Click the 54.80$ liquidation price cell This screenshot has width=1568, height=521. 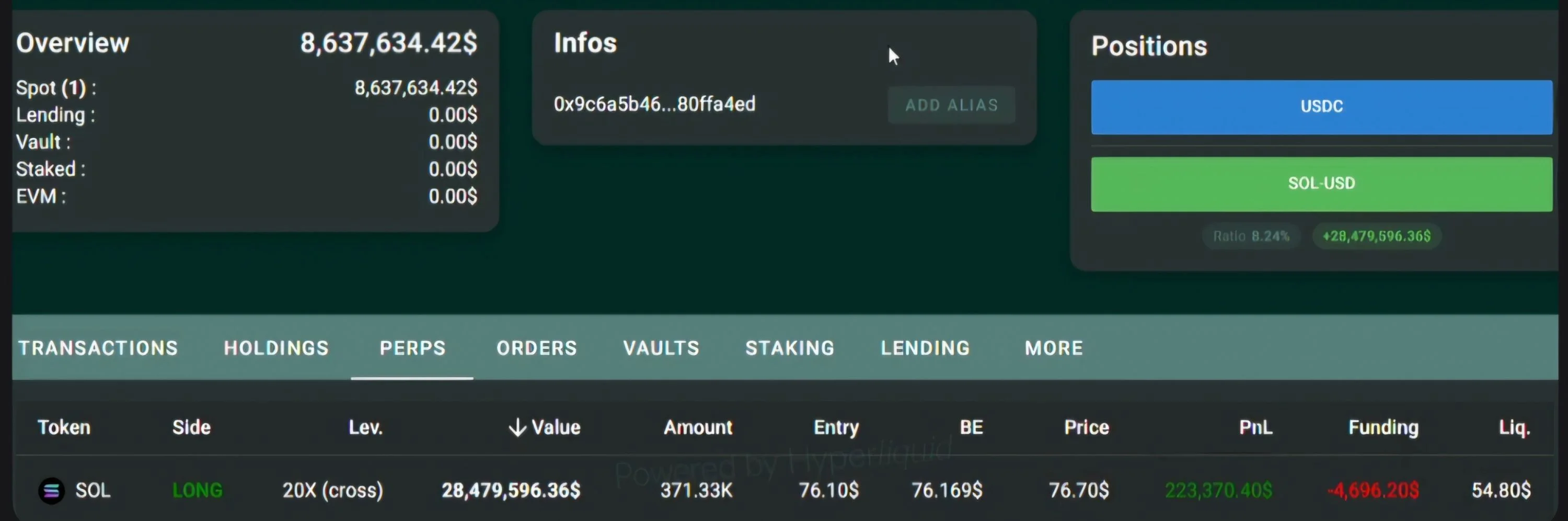pyautogui.click(x=1501, y=491)
